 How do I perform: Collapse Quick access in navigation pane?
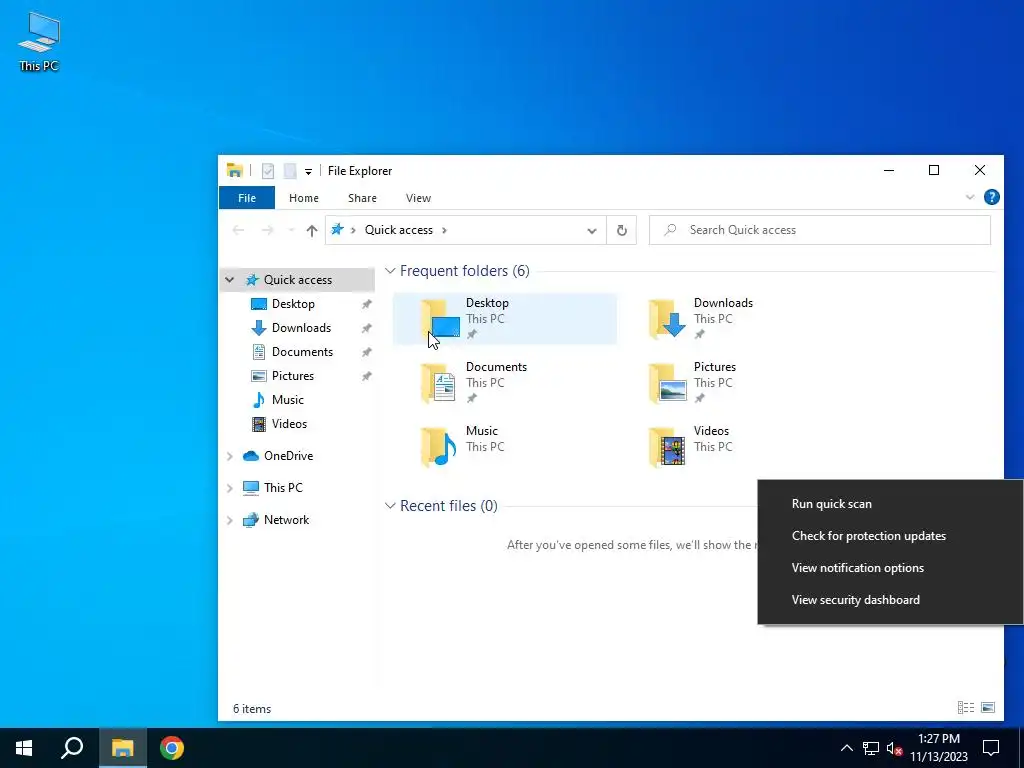point(229,280)
